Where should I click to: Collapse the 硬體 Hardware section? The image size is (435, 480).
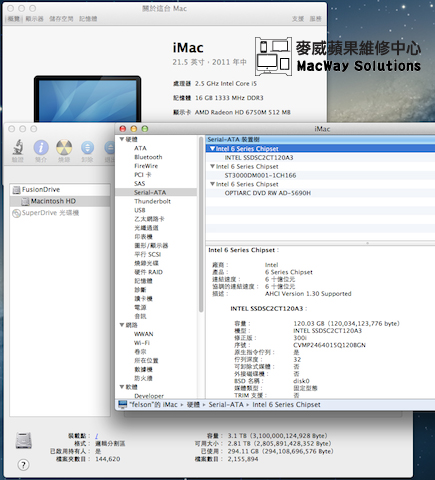point(122,139)
